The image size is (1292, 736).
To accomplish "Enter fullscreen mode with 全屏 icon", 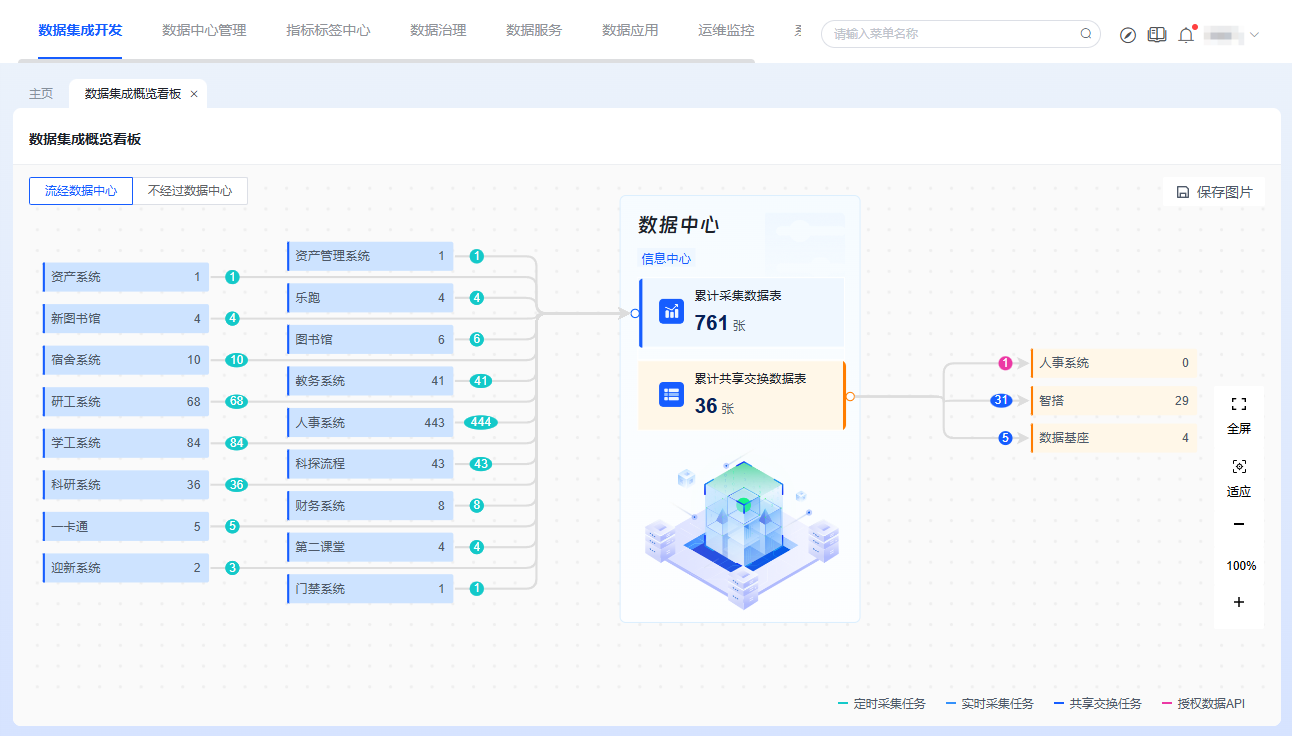I will (1239, 404).
